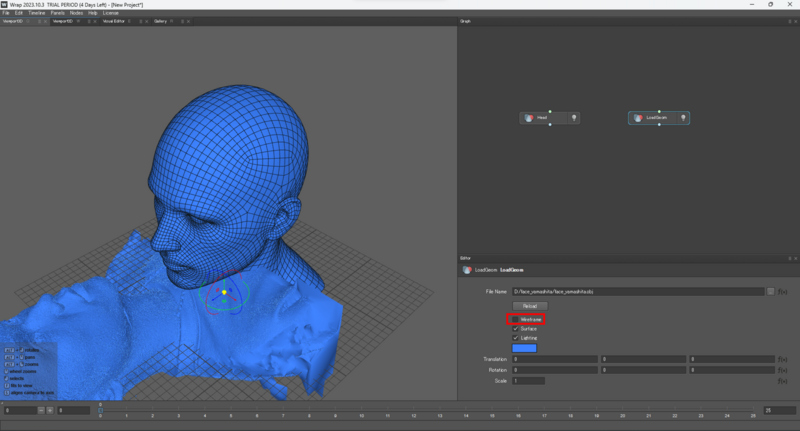This screenshot has height=431, width=800.
Task: Open expression f(x) for Rotation
Action: 782,371
